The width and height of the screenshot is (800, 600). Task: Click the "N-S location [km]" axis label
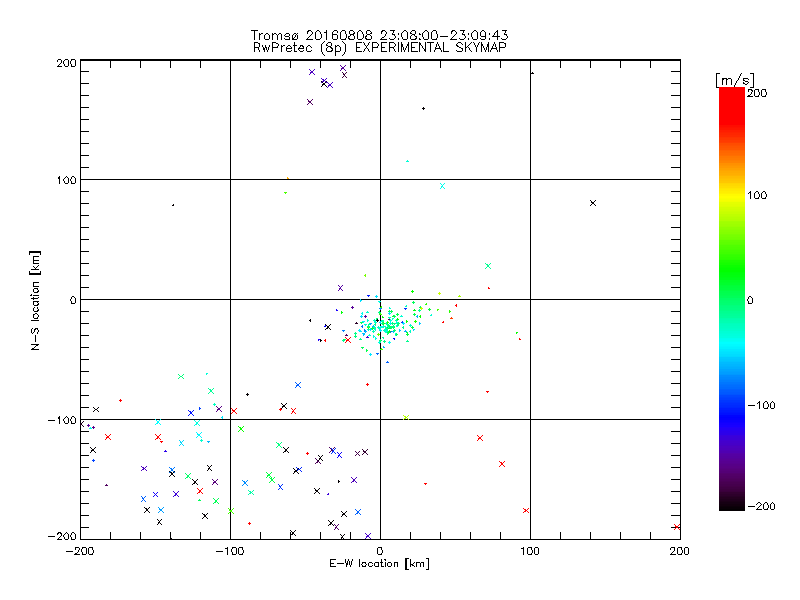point(35,301)
